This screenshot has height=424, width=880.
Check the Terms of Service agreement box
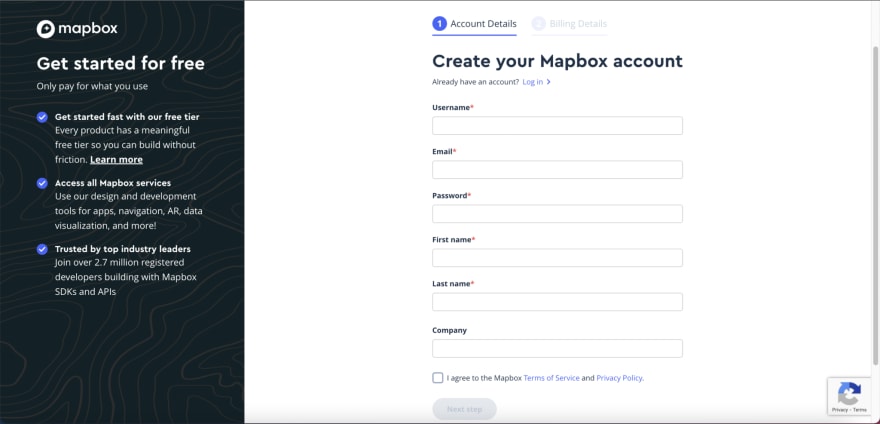click(438, 378)
